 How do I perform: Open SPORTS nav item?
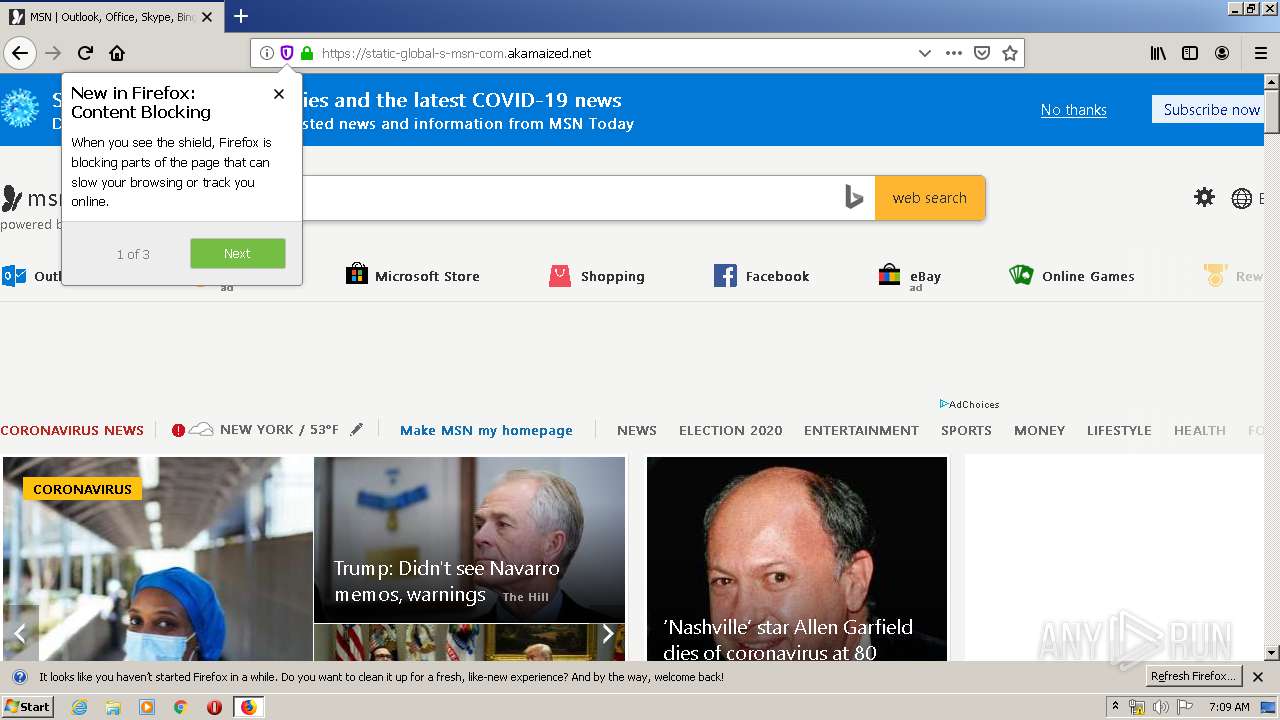pyautogui.click(x=966, y=430)
